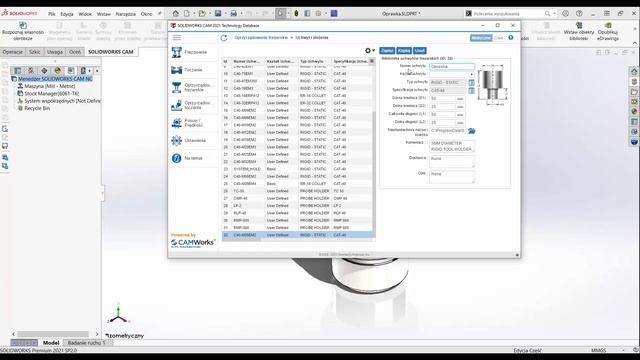Click the Nazwa uchwytu input field

pos(452,67)
